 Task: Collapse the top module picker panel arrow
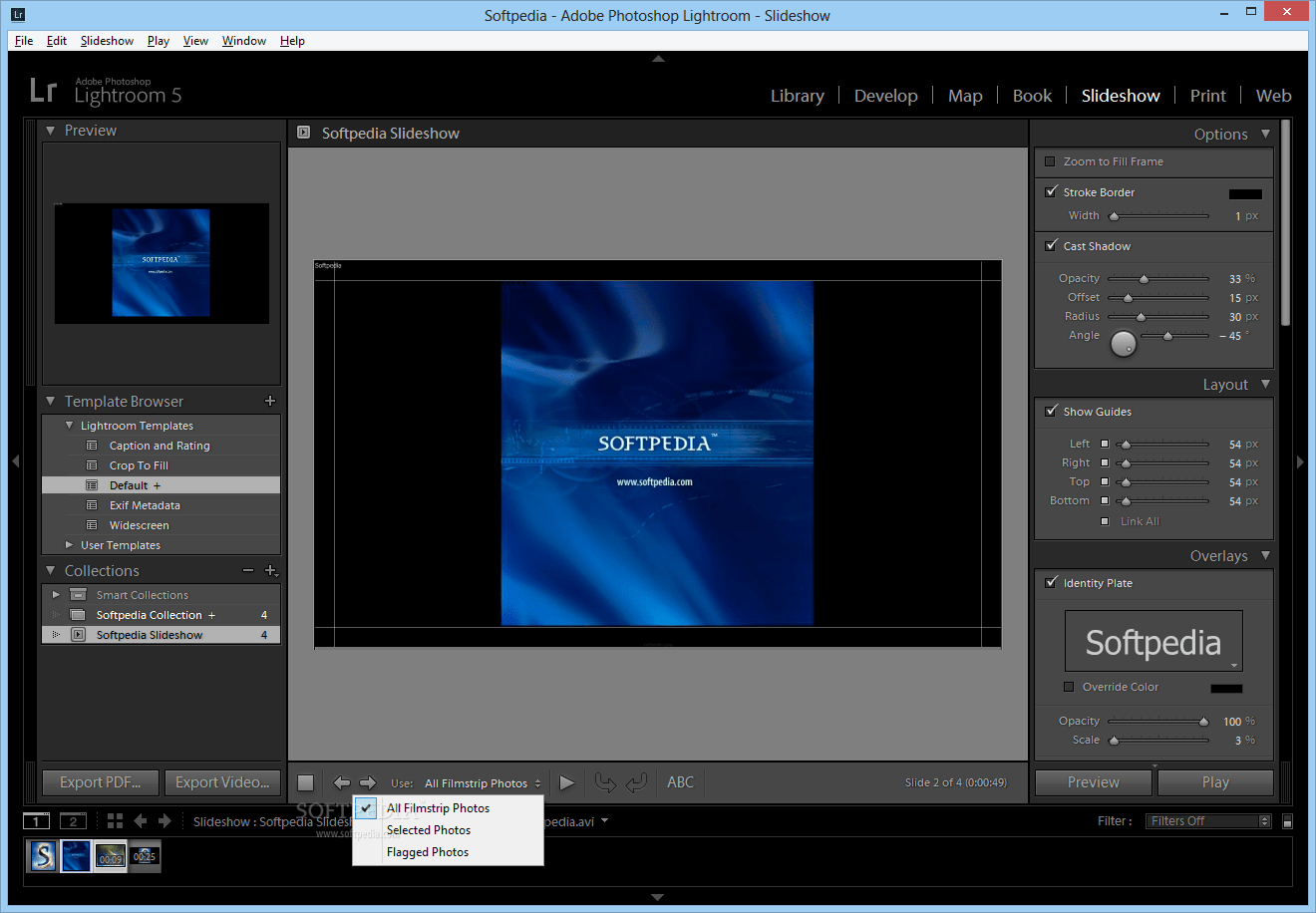click(x=658, y=59)
